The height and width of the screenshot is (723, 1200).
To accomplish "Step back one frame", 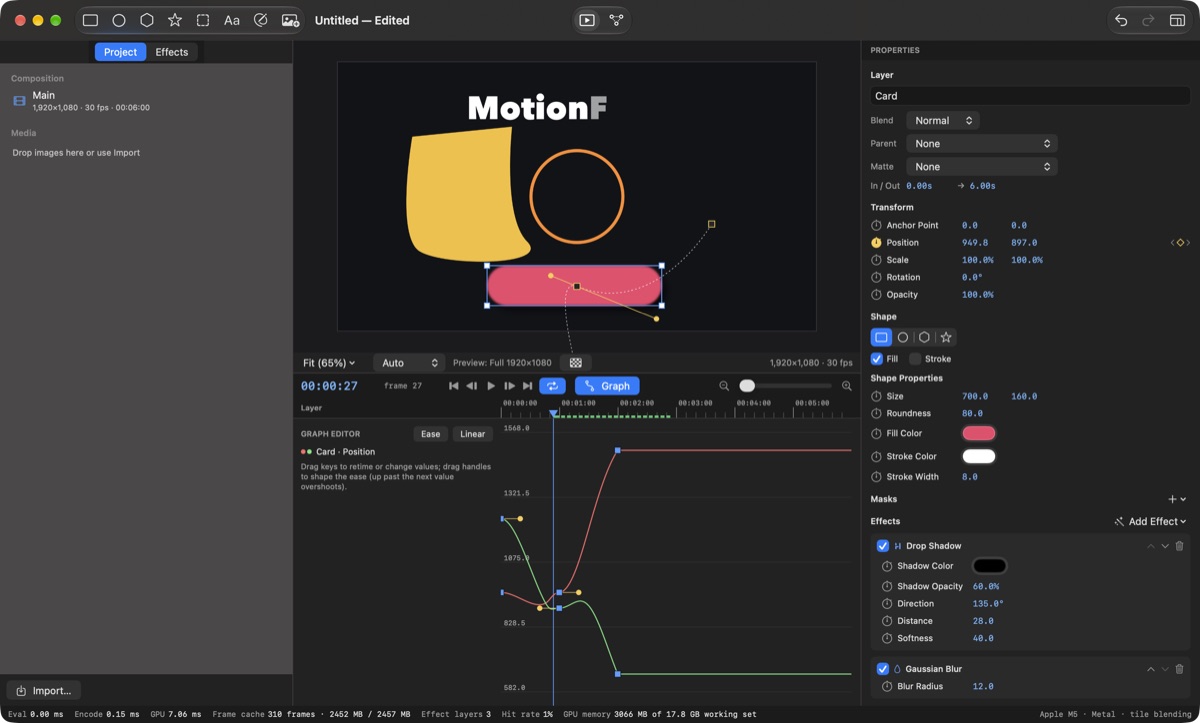I will 472,386.
